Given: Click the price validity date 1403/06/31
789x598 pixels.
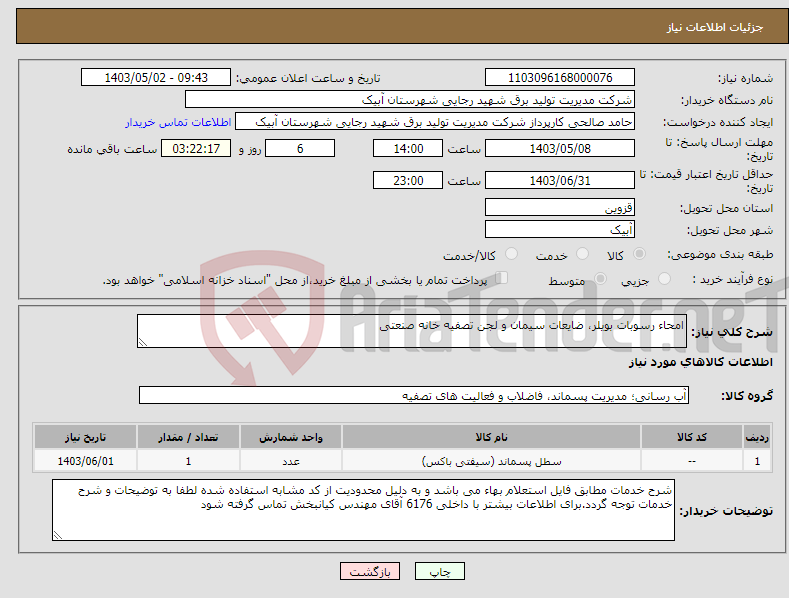Looking at the screenshot, I should tap(560, 180).
